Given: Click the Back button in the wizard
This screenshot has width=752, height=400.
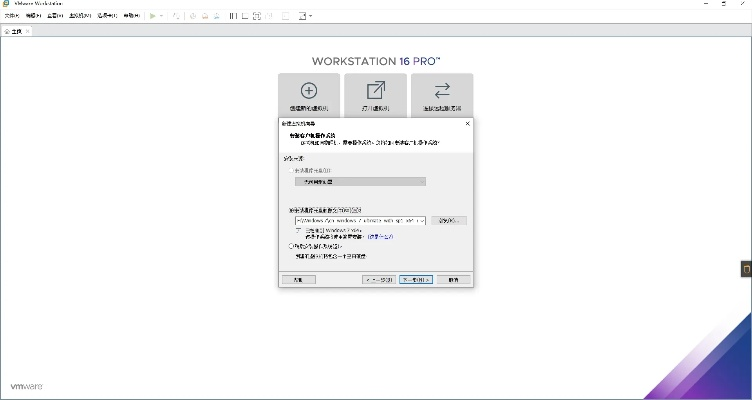Looking at the screenshot, I should tap(379, 280).
